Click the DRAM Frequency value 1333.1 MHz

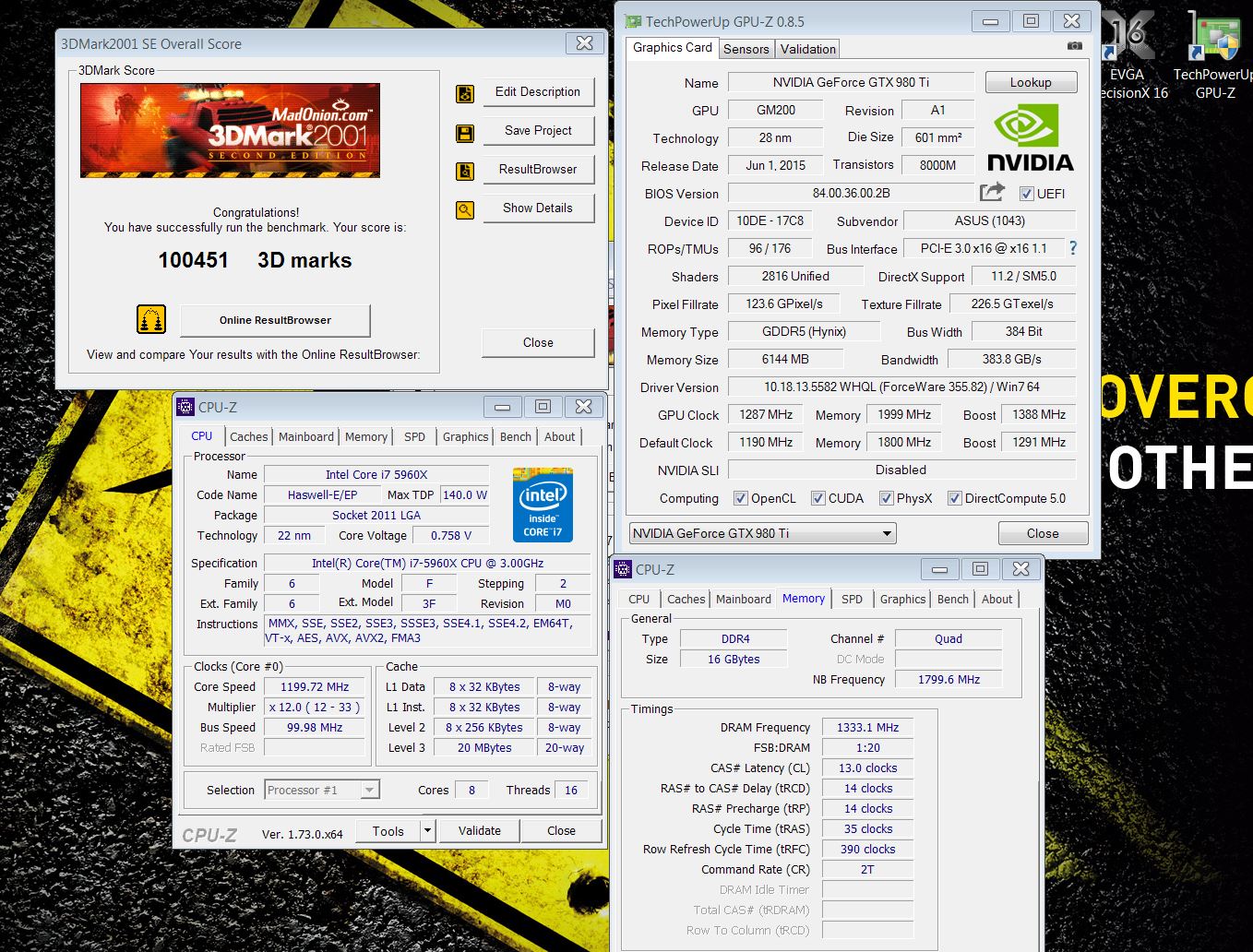[867, 727]
